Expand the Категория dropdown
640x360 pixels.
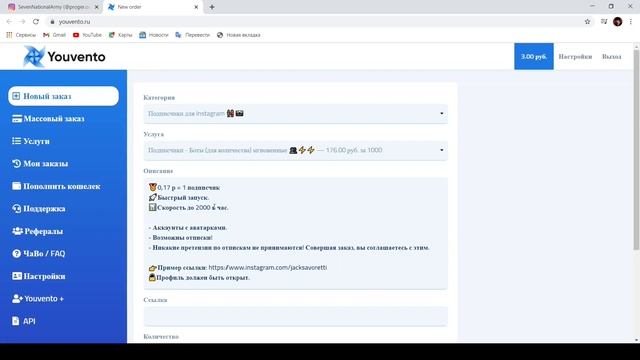(x=296, y=113)
